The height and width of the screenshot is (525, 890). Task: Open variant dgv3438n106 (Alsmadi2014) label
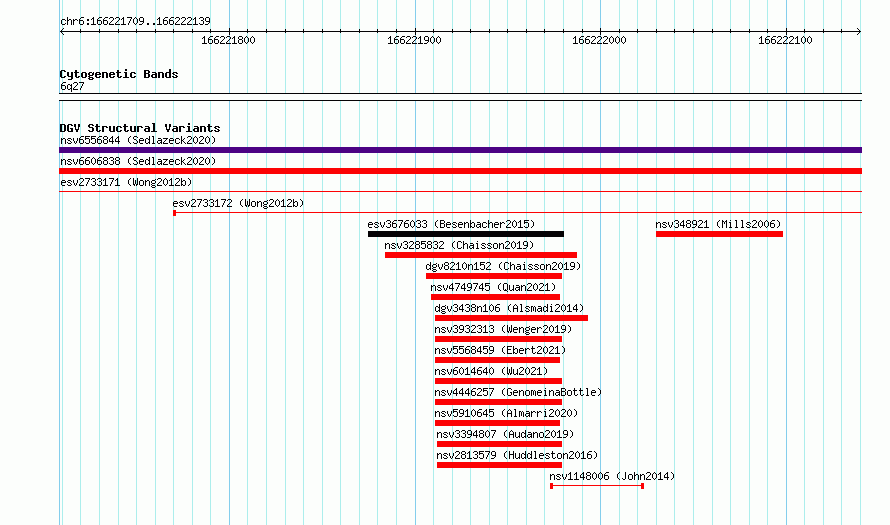[x=509, y=308]
